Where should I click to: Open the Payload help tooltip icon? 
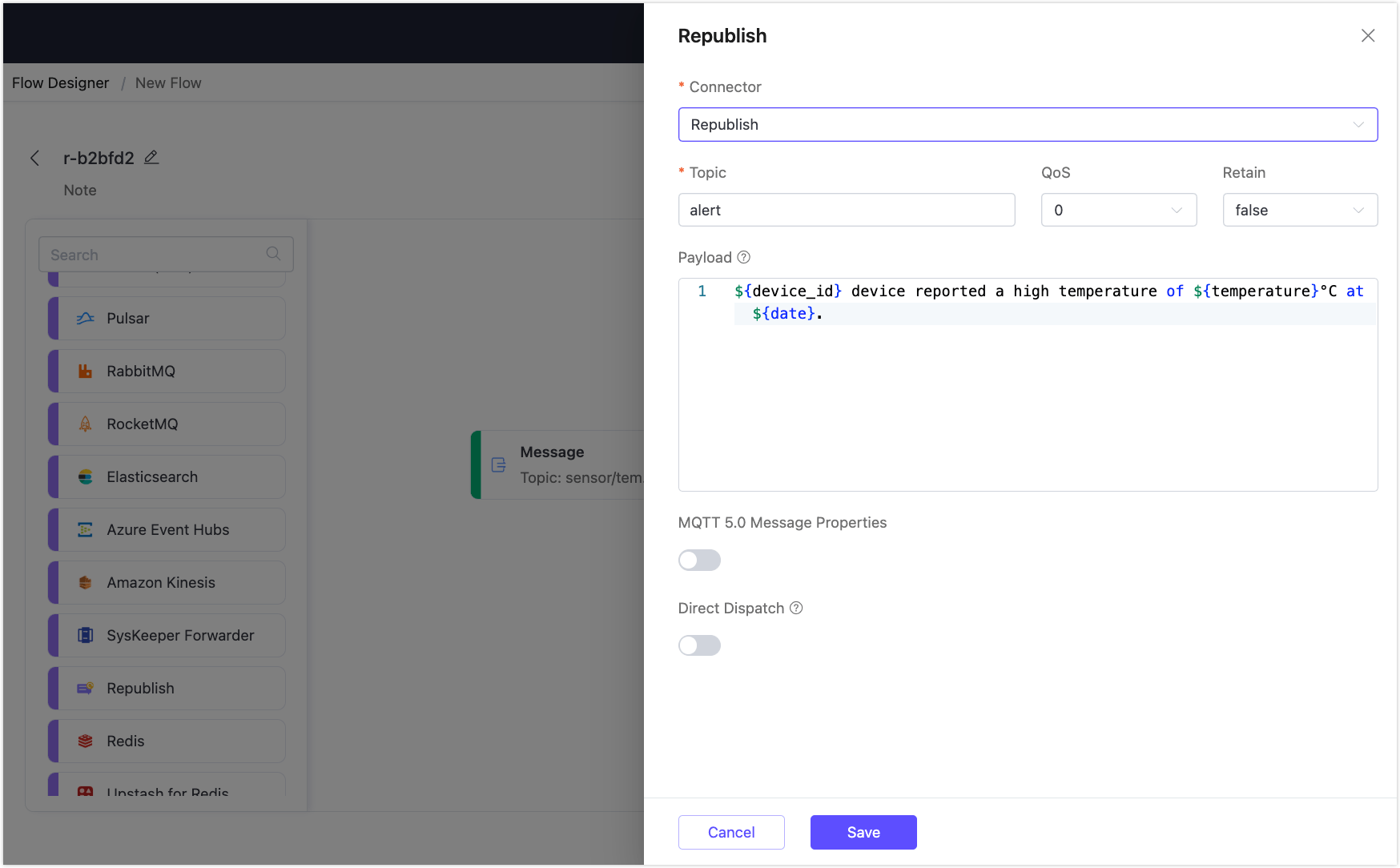click(742, 257)
